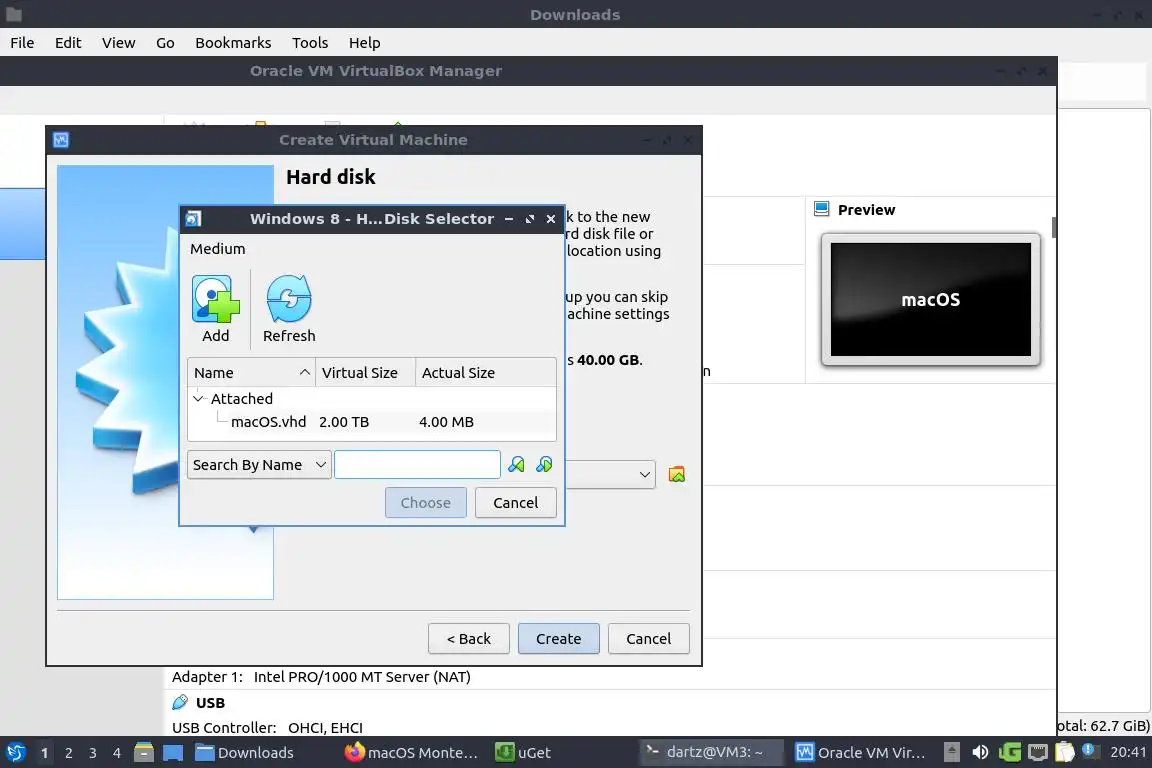Open the Go menu
This screenshot has width=1152, height=768.
(165, 43)
